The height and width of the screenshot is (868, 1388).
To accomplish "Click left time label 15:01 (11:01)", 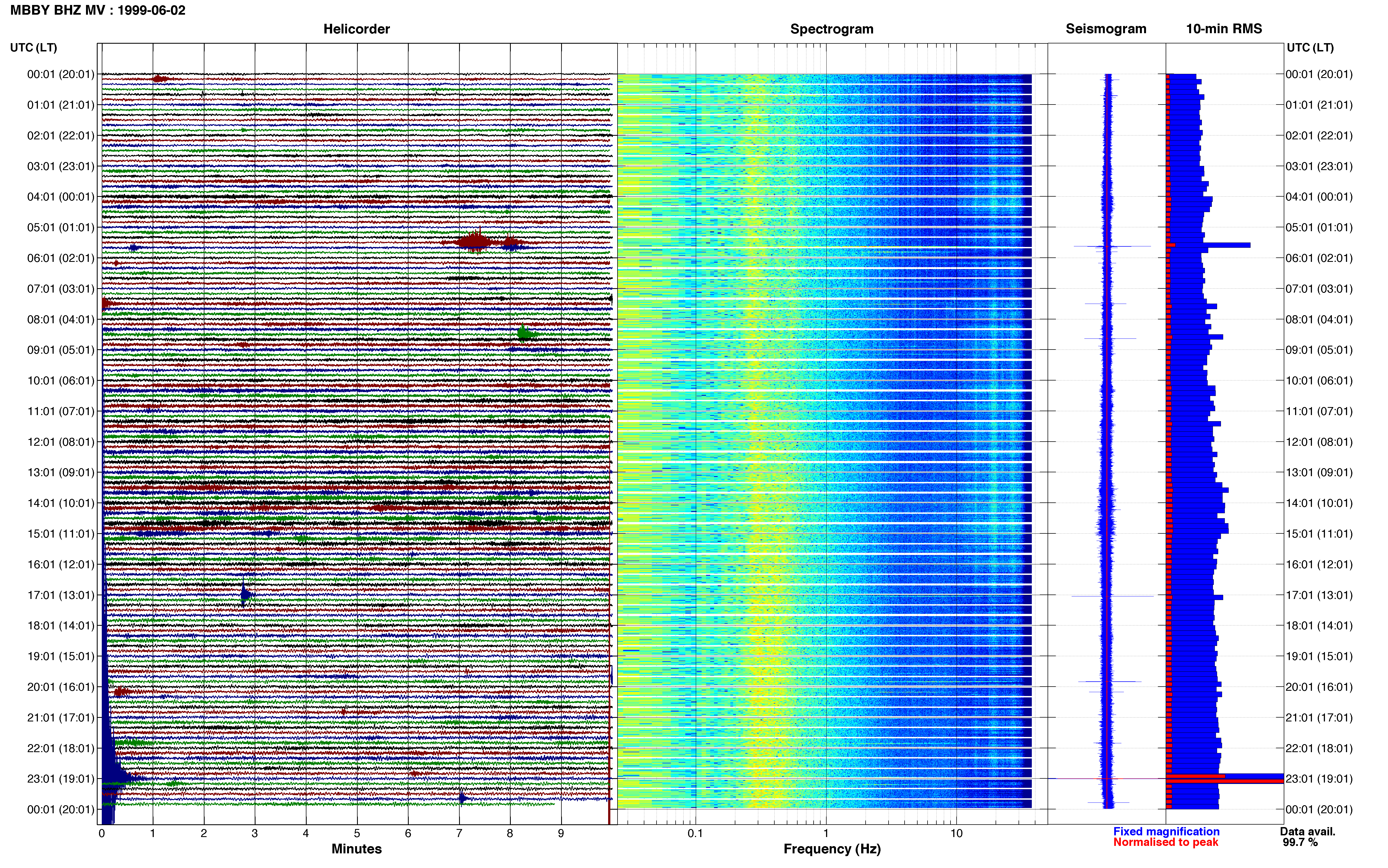I will (61, 534).
